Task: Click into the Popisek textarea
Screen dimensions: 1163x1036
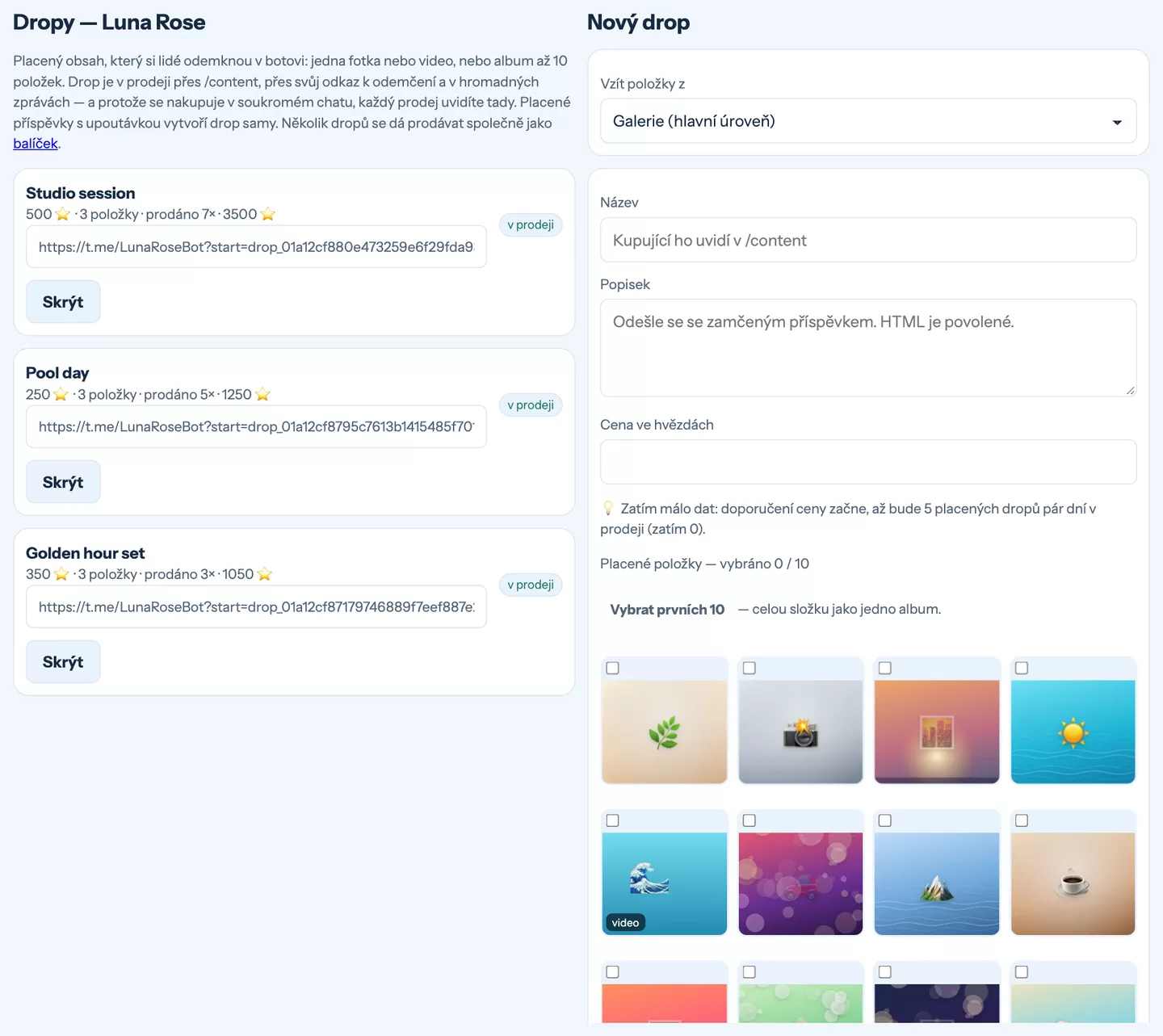Action: coord(868,348)
